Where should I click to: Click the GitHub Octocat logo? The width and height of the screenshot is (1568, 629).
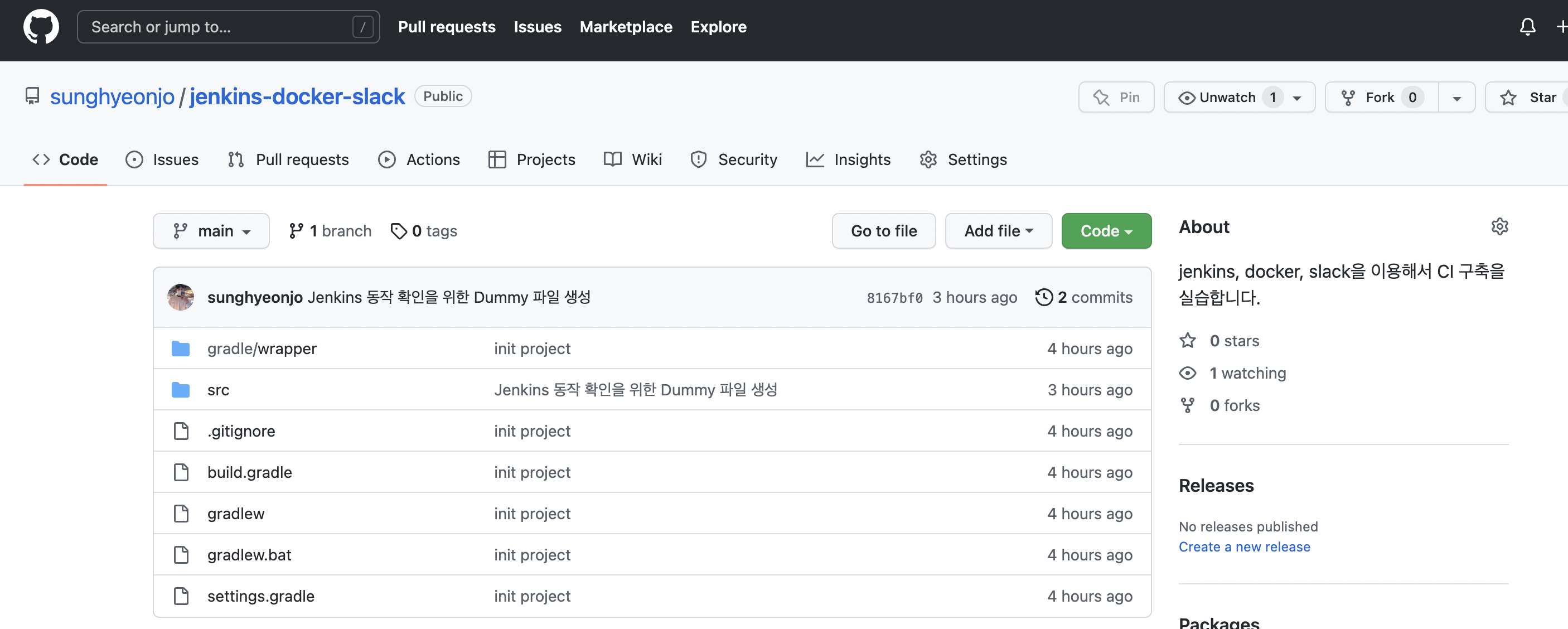click(41, 27)
